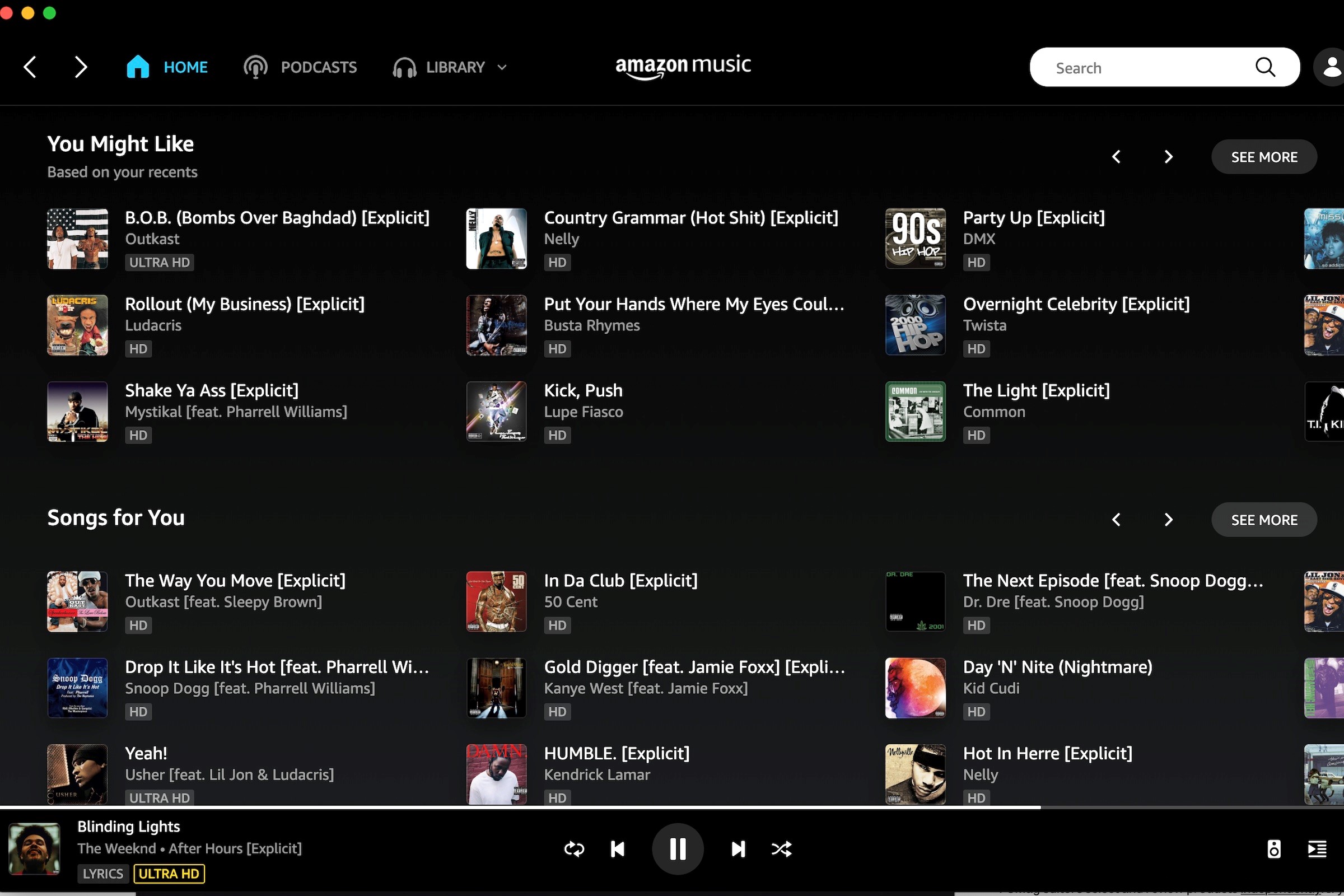Click SEE MORE for Songs for You
This screenshot has width=1344, height=896.
click(1264, 519)
